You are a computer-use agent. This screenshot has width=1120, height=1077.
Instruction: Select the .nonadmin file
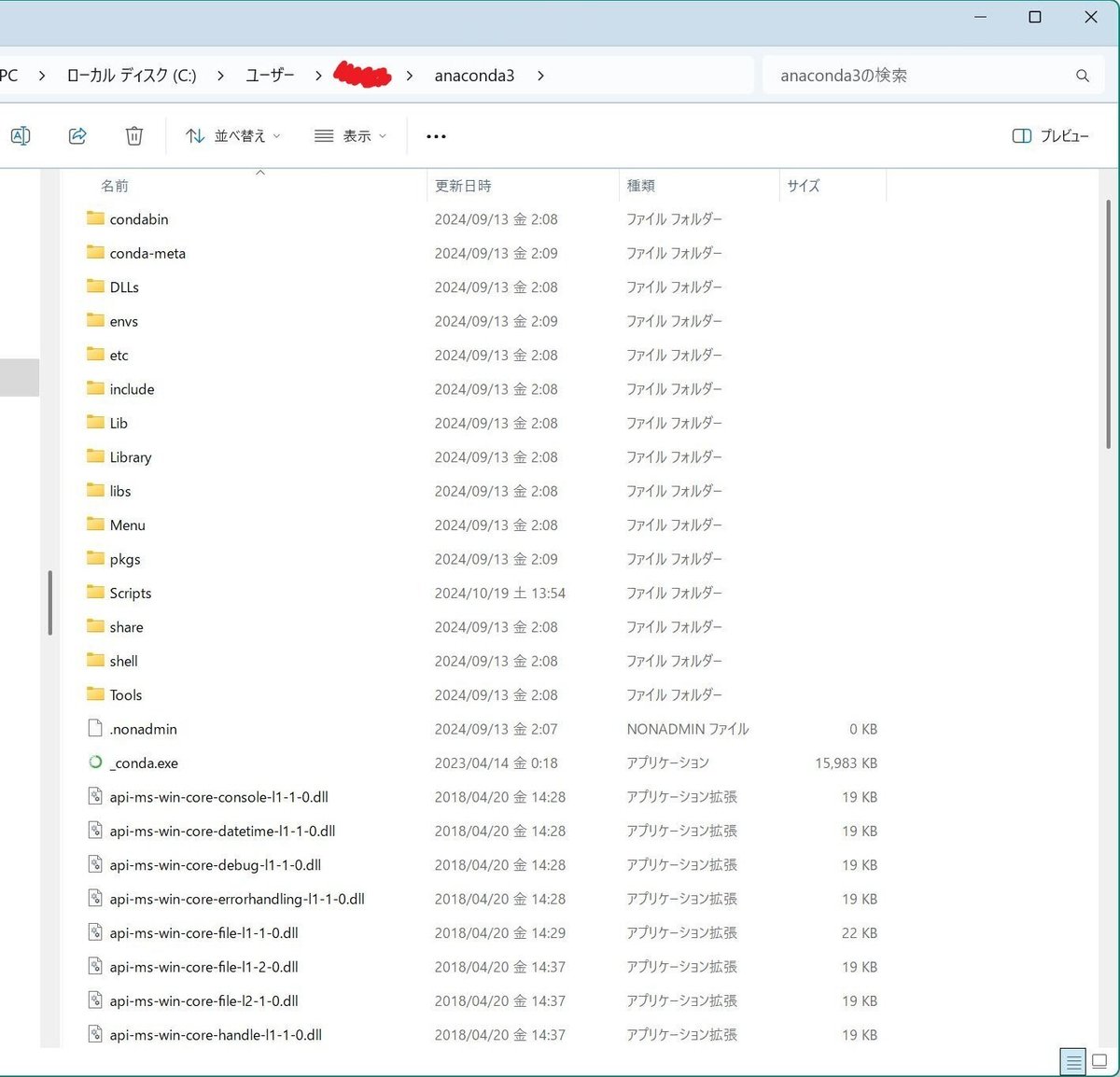[142, 729]
